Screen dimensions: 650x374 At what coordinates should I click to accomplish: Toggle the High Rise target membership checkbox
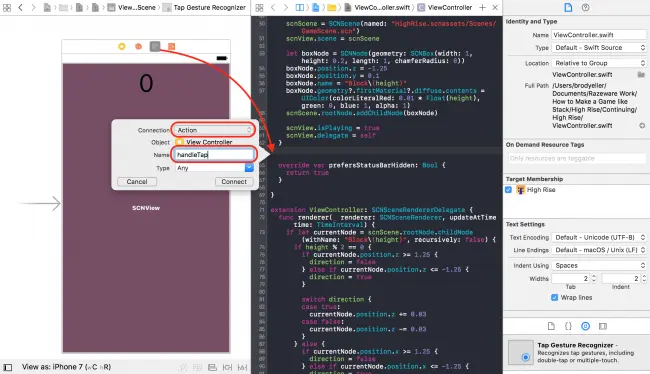[x=509, y=190]
